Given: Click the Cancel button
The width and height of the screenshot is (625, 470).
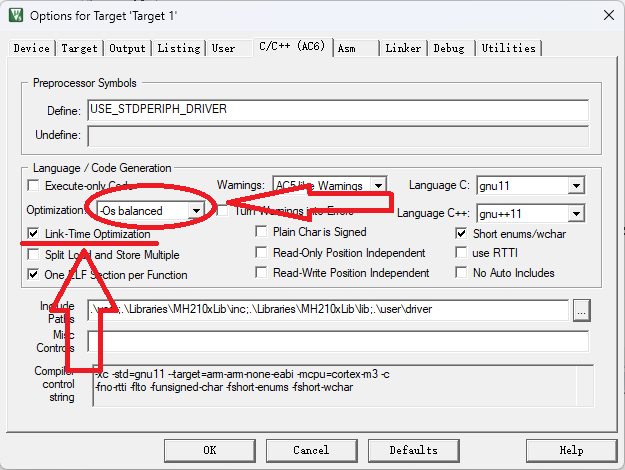Looking at the screenshot, I should point(312,450).
